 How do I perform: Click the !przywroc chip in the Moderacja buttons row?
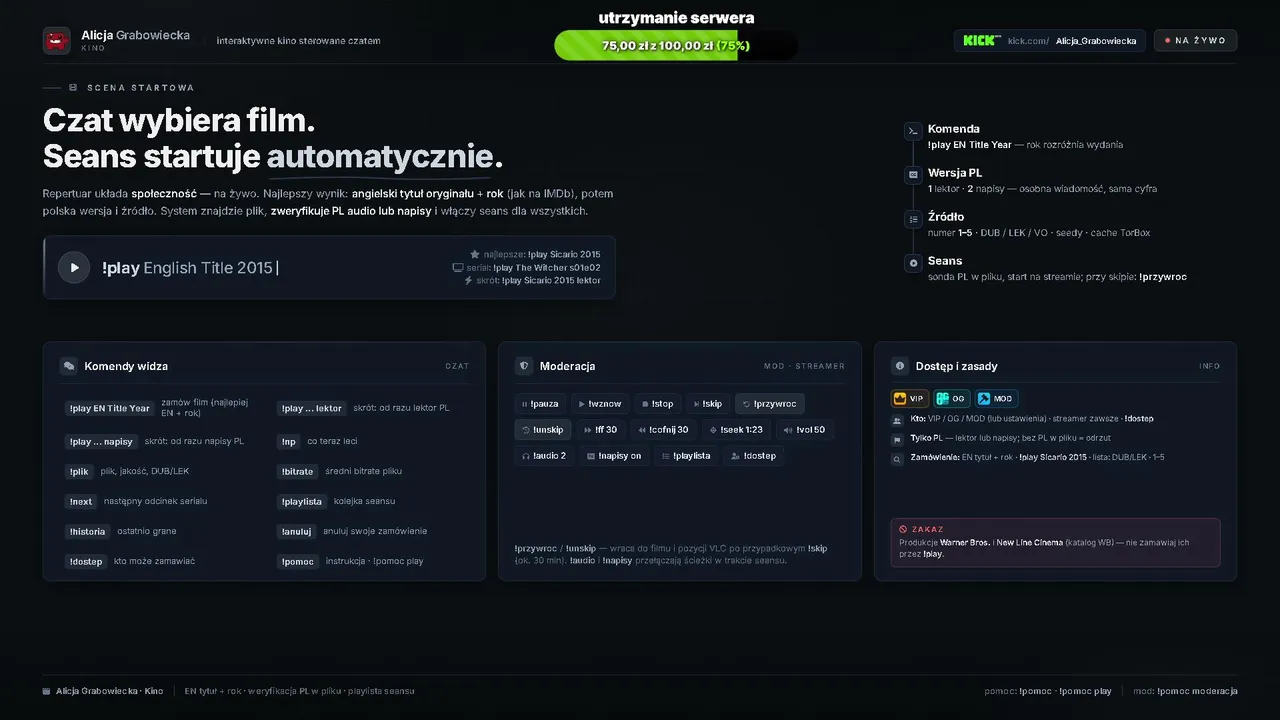(x=769, y=403)
